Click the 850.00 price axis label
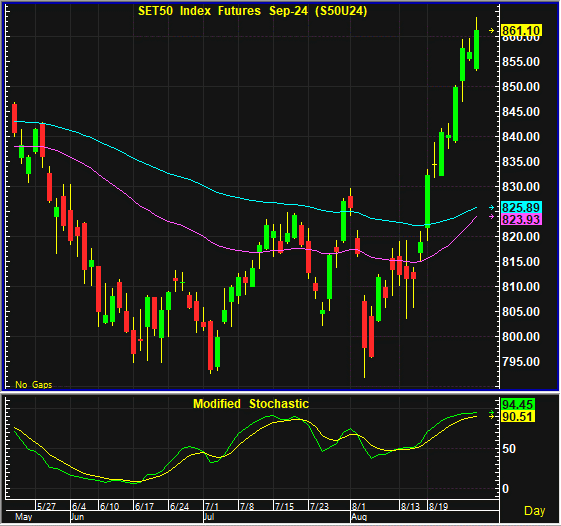This screenshot has height=526, width=561. point(521,87)
